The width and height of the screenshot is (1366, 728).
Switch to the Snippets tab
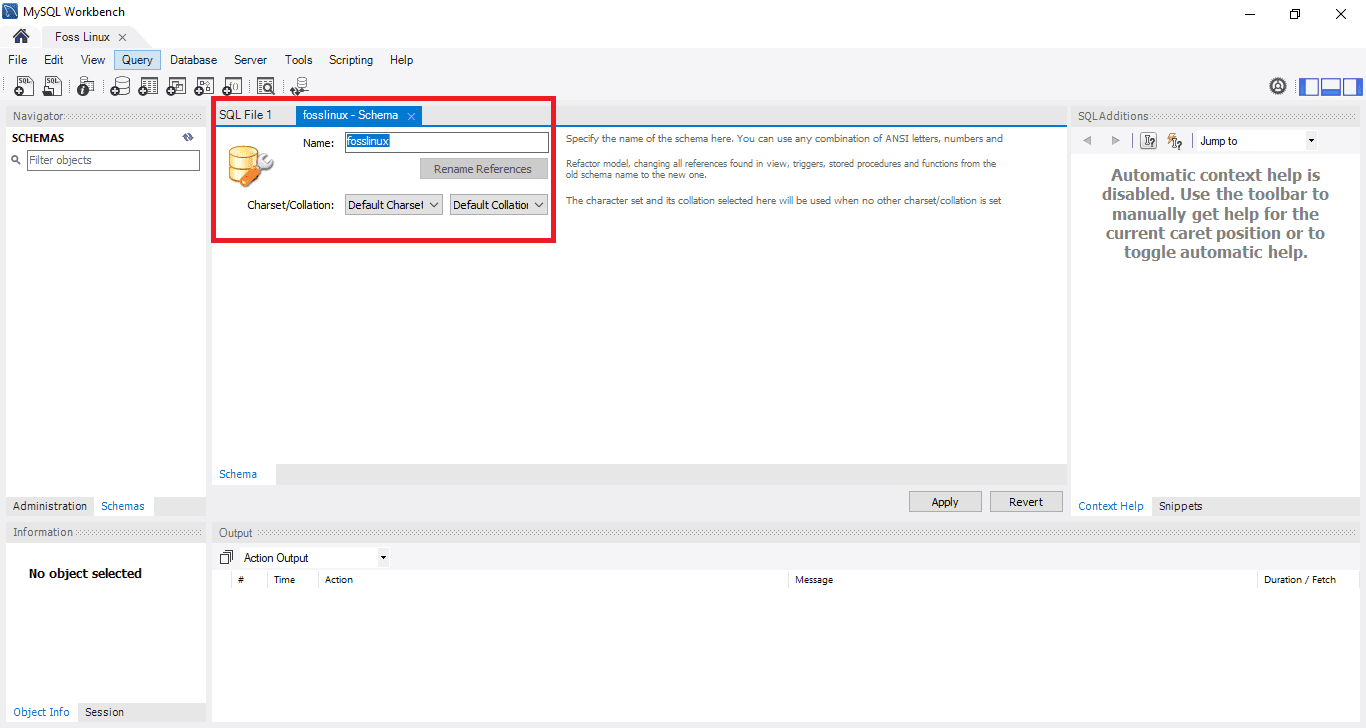pos(1181,506)
